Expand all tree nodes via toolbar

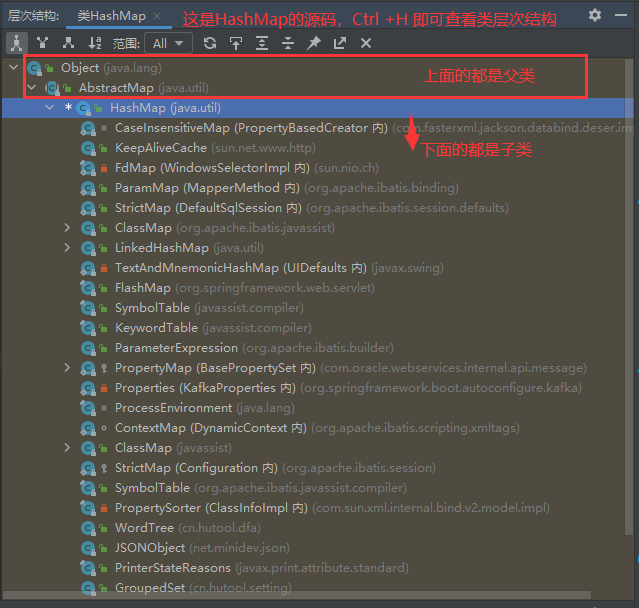click(x=262, y=43)
